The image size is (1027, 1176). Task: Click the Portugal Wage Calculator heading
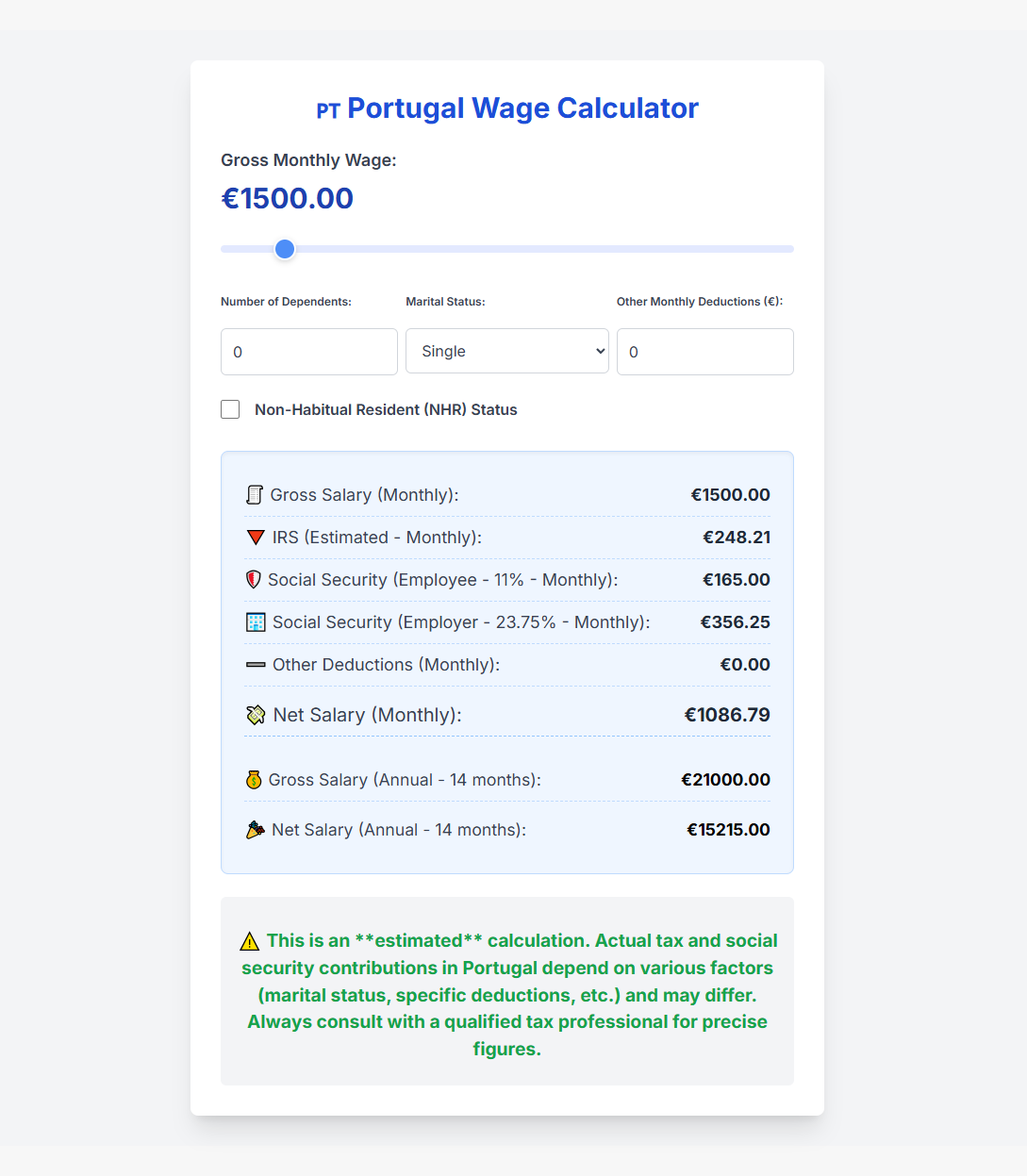[522, 108]
